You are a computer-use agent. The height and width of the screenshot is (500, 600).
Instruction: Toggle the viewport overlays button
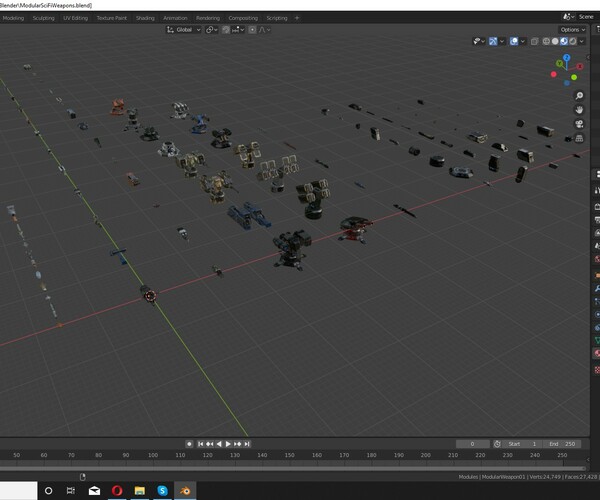tap(514, 42)
